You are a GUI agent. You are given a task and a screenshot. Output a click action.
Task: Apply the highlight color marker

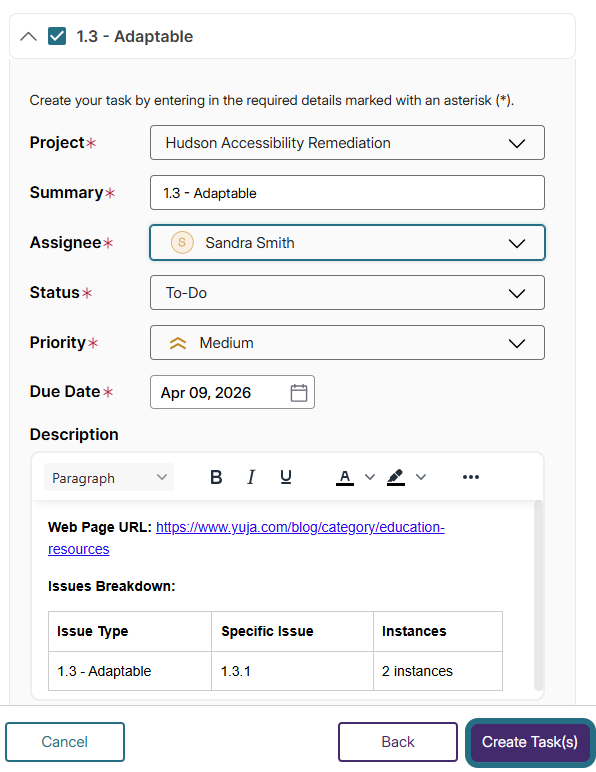[396, 477]
